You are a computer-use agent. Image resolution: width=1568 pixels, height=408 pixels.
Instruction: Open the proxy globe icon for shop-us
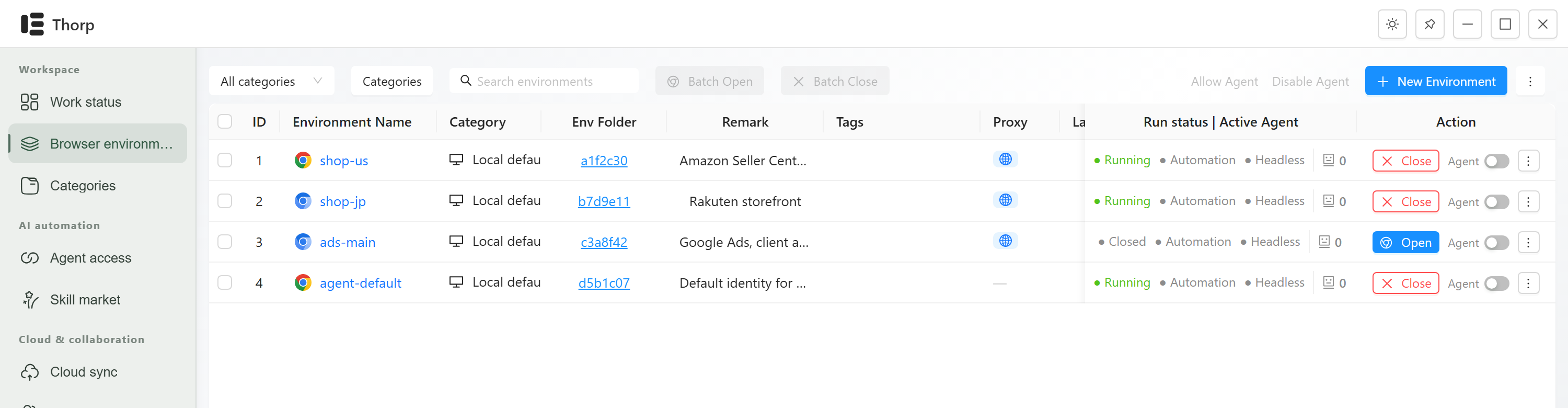tap(1006, 160)
